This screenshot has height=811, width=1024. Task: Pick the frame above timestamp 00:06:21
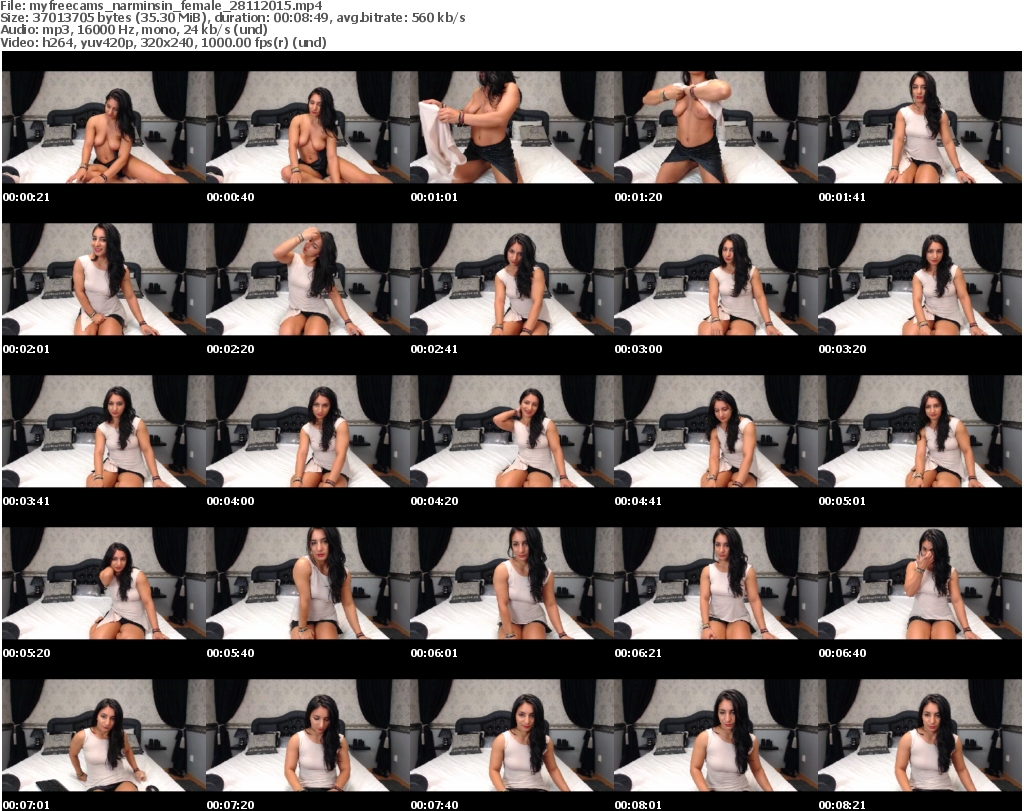[716, 583]
